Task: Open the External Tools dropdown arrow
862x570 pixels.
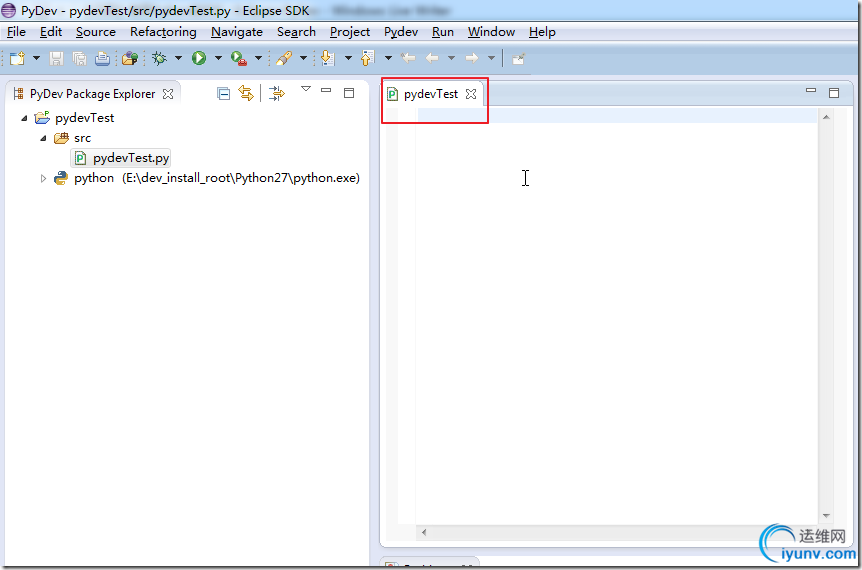Action: [258, 58]
